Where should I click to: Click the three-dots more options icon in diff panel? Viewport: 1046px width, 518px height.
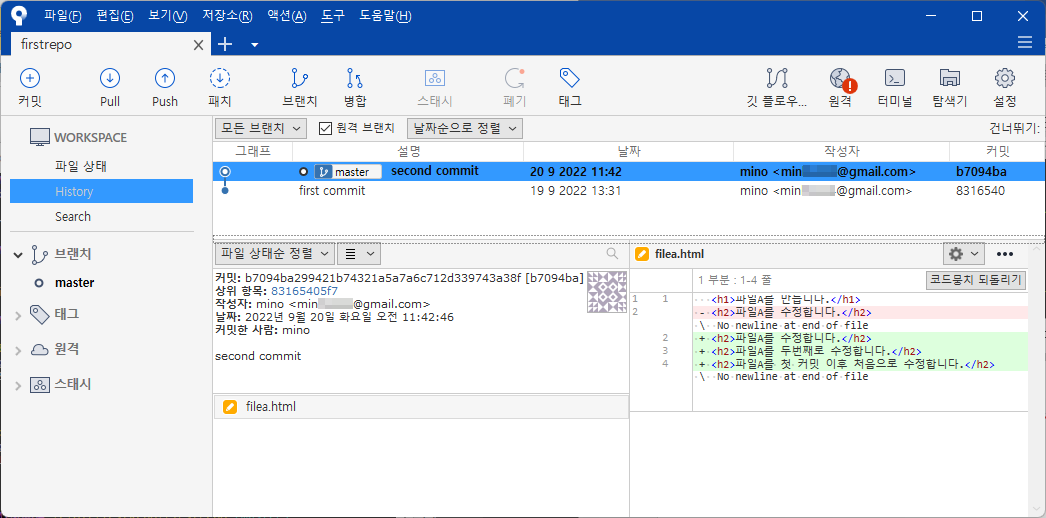pos(1005,254)
